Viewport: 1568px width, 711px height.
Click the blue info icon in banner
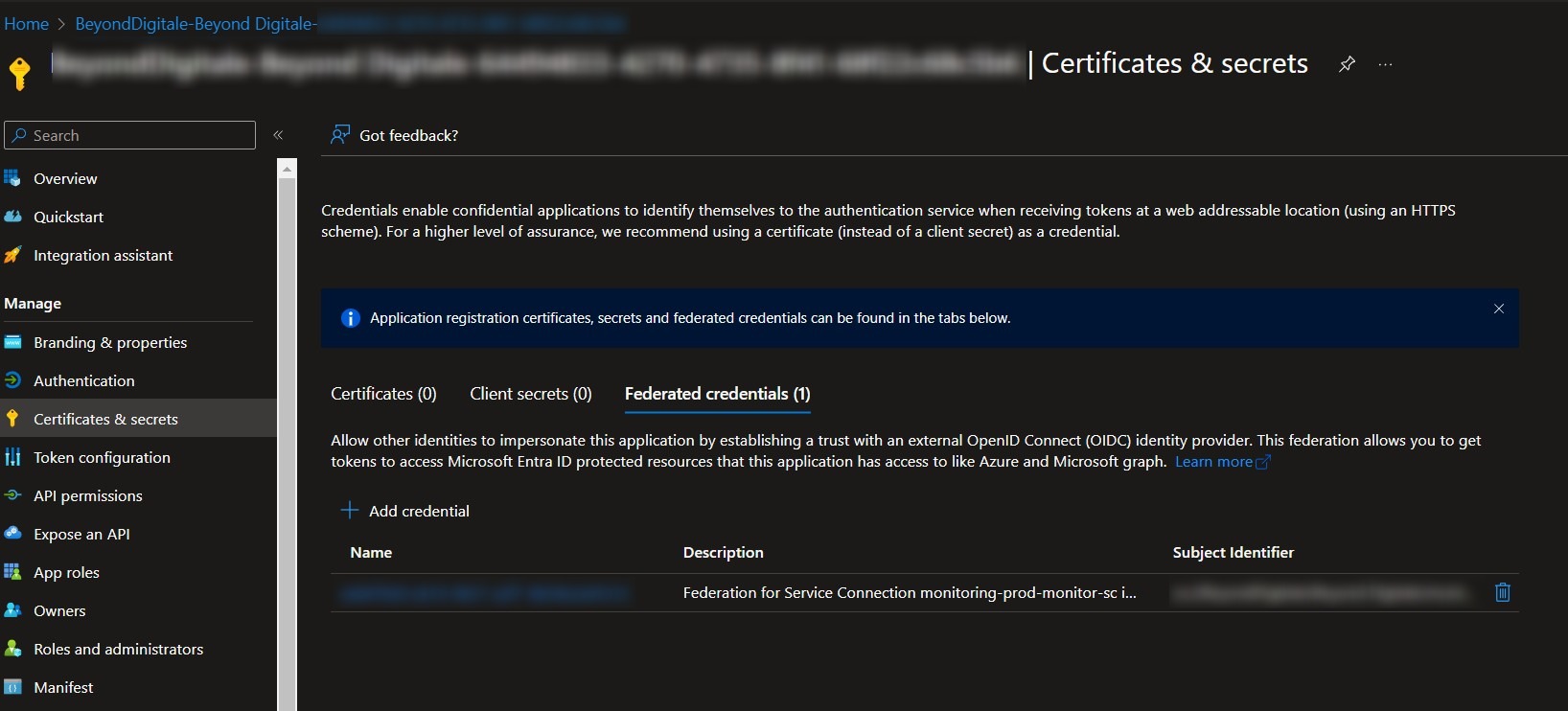click(x=351, y=318)
